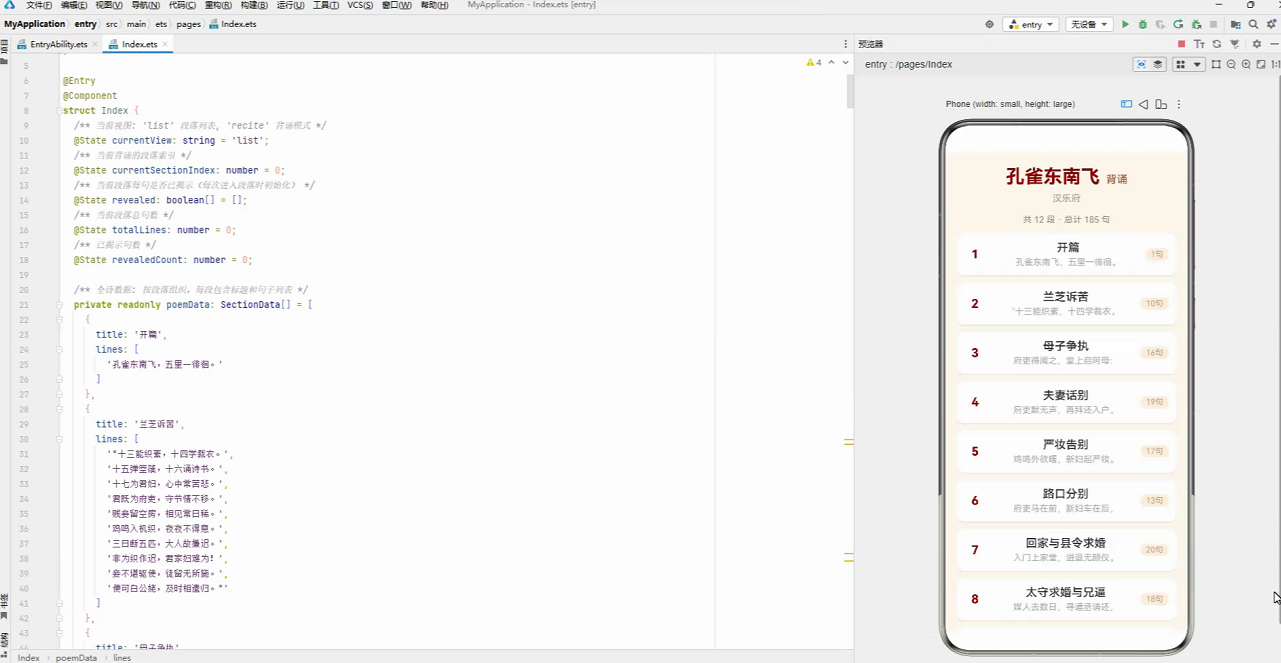Toggle the inspector eye mode in previewer
Image resolution: width=1281 pixels, height=663 pixels.
point(1141,64)
